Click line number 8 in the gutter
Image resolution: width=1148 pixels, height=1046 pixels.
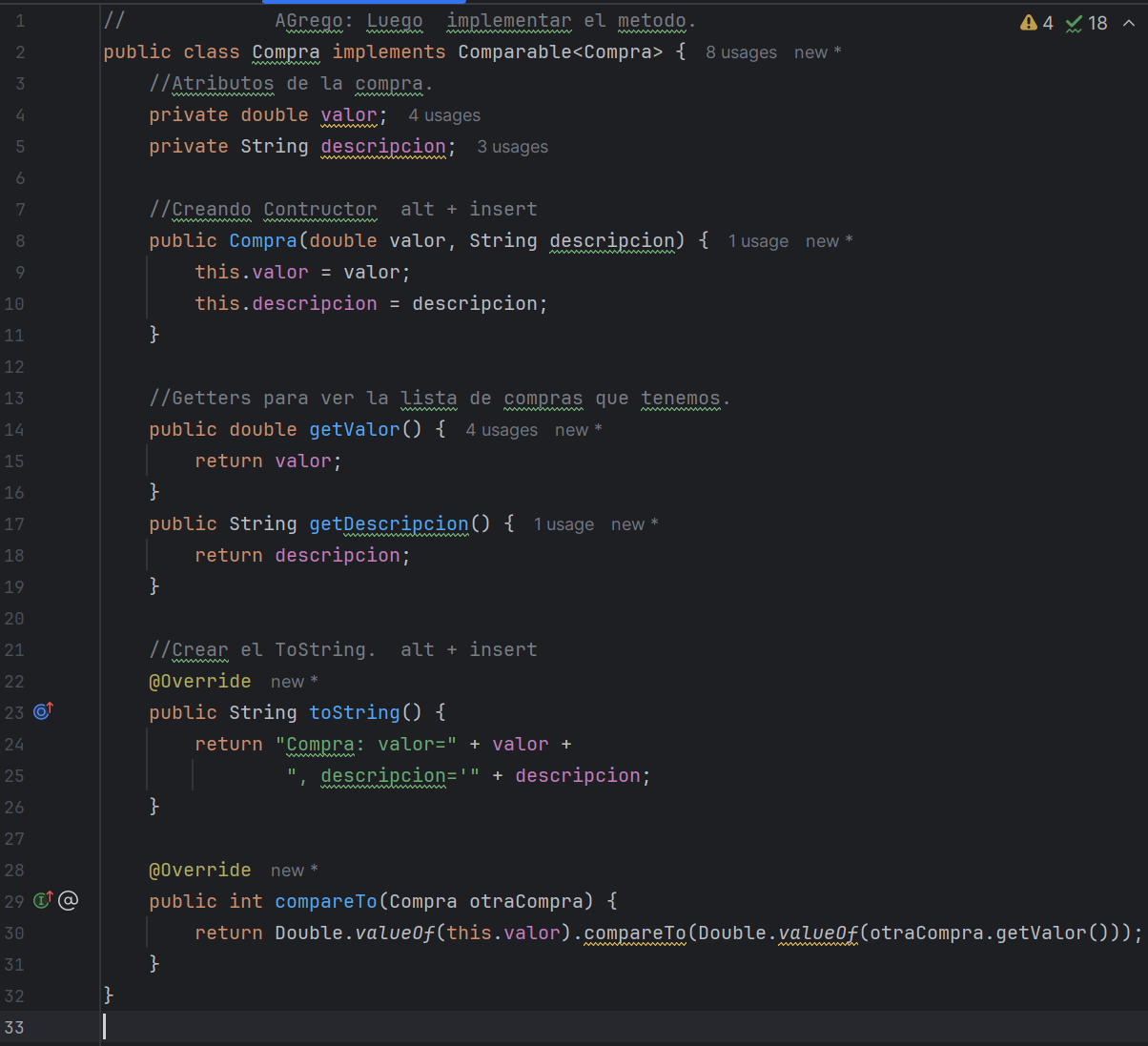[x=20, y=240]
